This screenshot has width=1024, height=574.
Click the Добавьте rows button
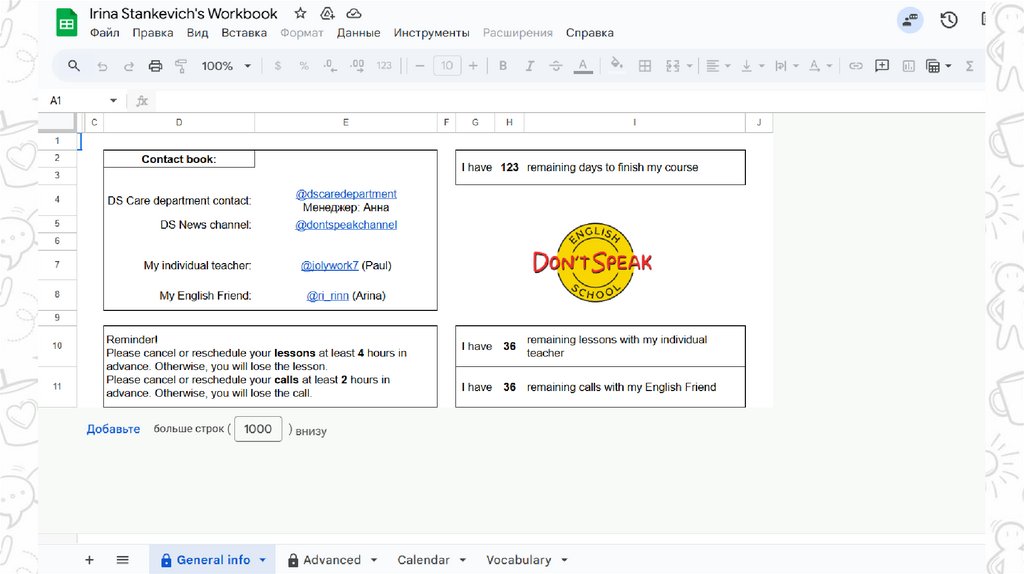113,429
